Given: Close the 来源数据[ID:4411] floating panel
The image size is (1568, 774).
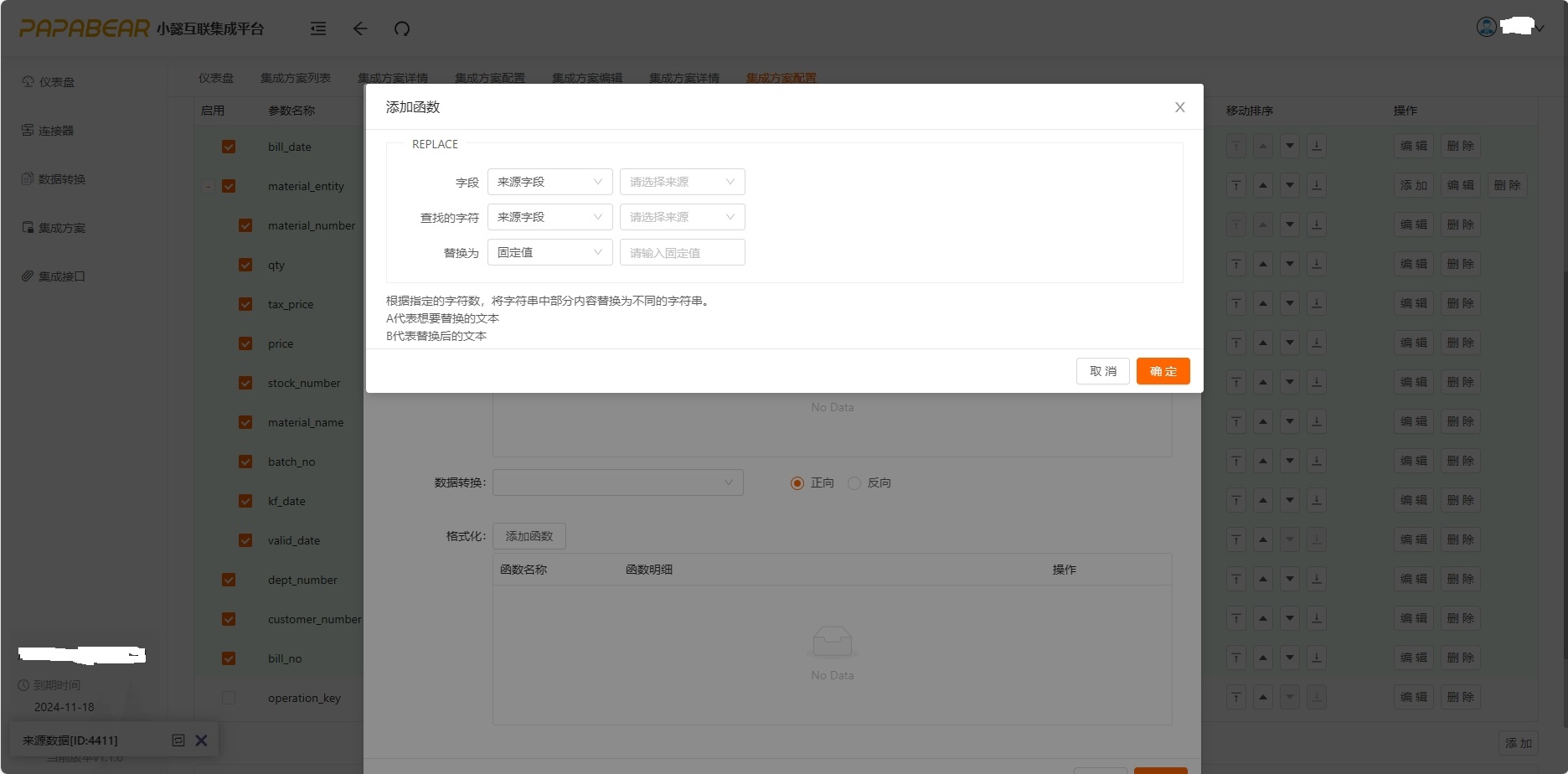Looking at the screenshot, I should click(201, 740).
